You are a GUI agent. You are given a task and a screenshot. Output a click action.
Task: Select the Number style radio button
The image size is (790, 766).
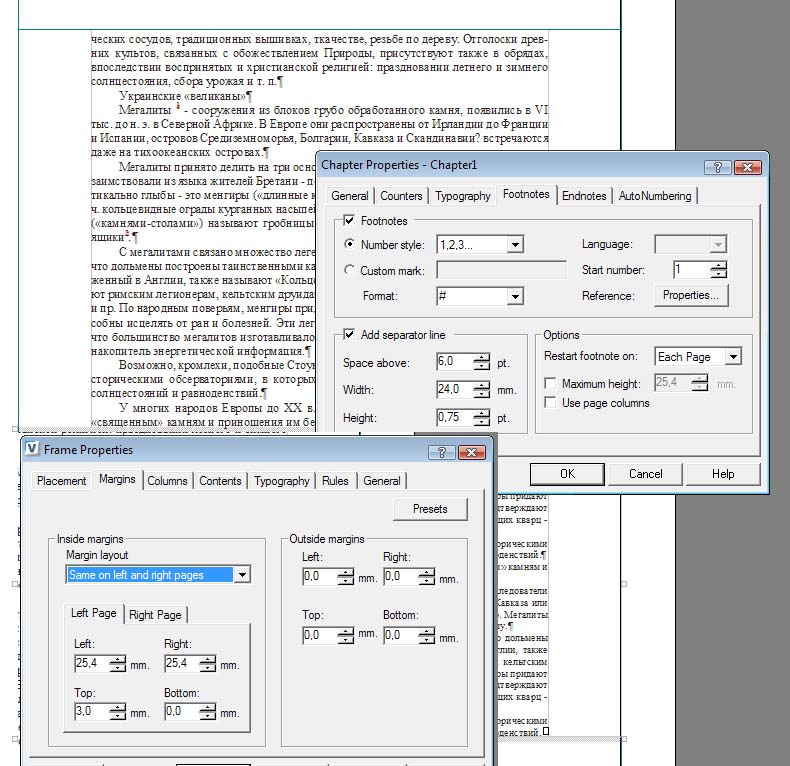click(x=349, y=244)
